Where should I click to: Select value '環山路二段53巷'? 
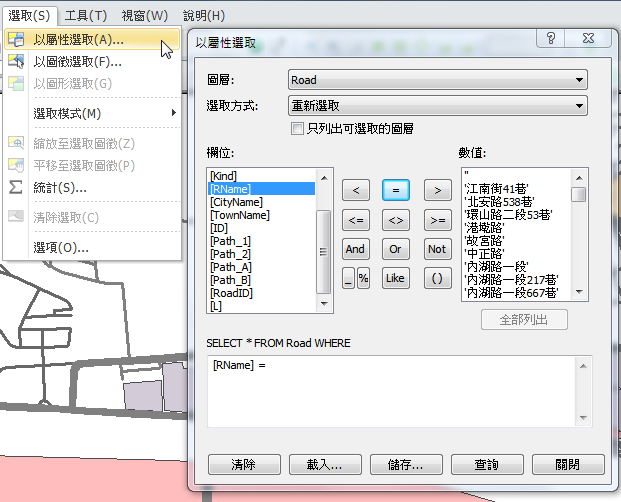pyautogui.click(x=516, y=215)
